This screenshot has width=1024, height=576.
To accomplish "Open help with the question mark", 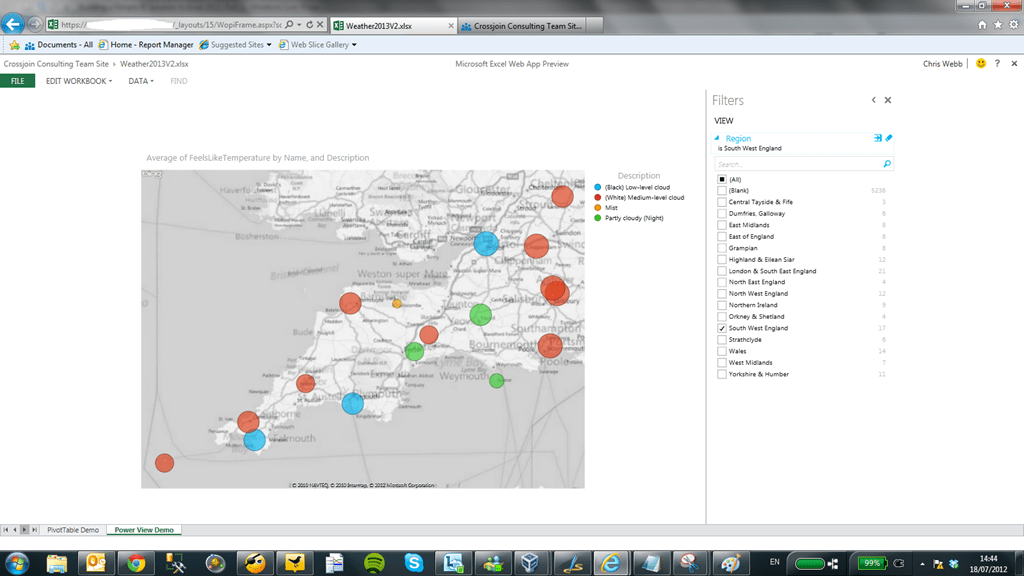I will point(997,63).
